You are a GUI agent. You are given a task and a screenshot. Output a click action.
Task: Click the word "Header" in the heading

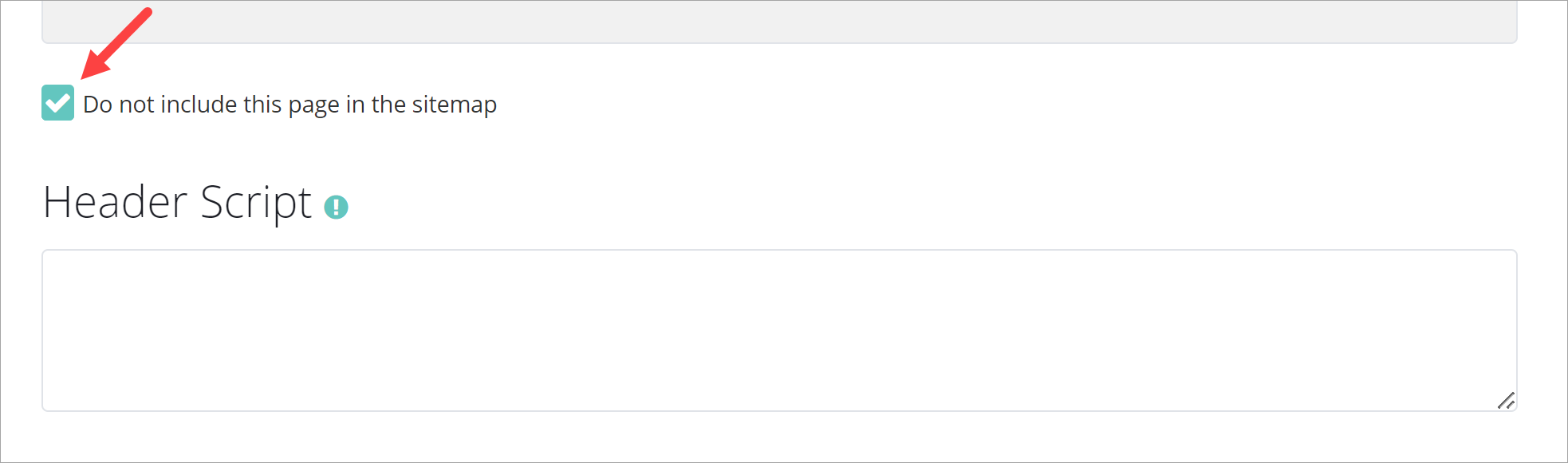[x=115, y=202]
